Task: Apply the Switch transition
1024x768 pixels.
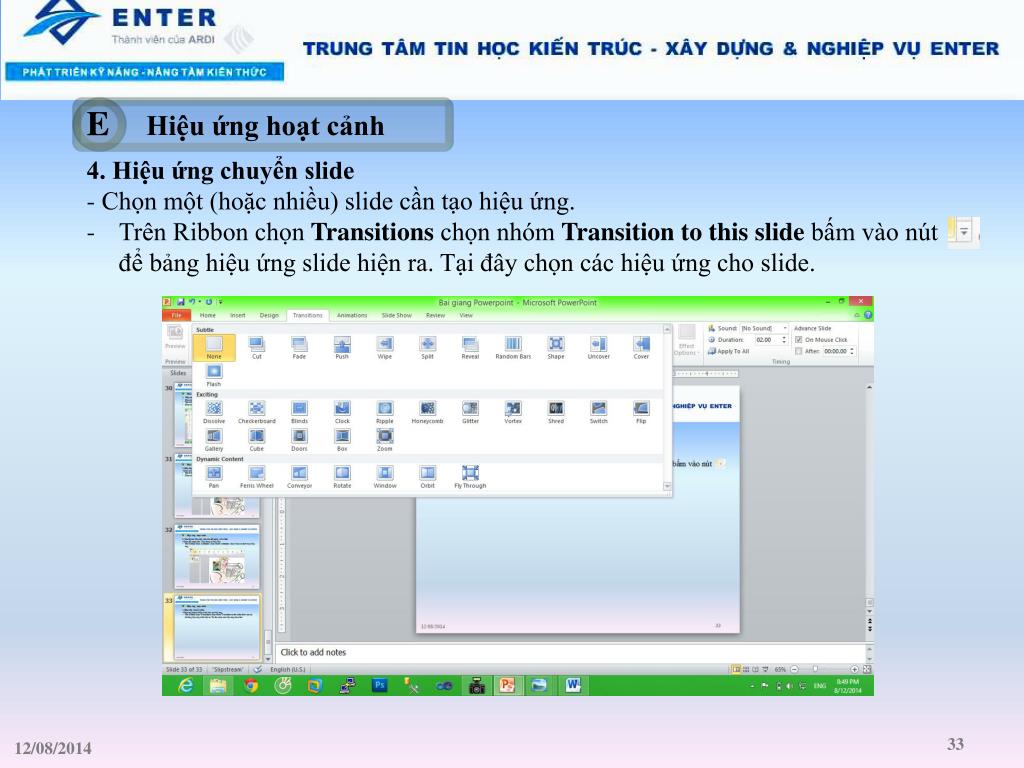Action: pyautogui.click(x=599, y=412)
